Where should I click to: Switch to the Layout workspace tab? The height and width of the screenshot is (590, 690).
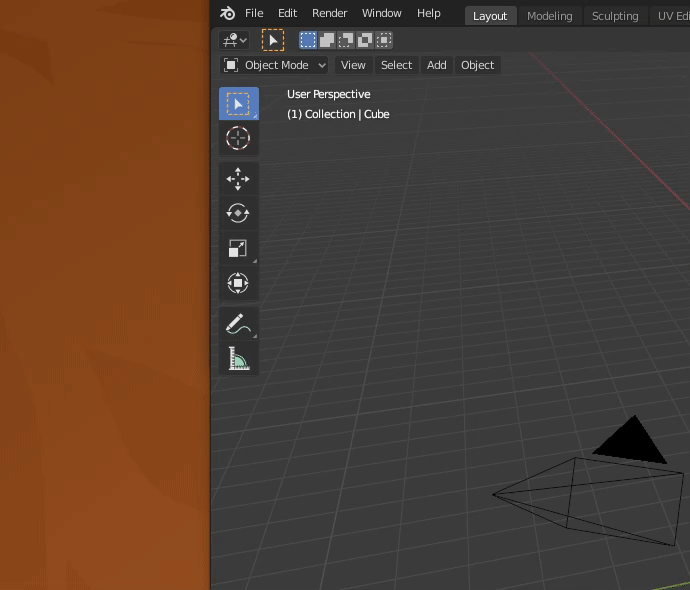tap(490, 16)
